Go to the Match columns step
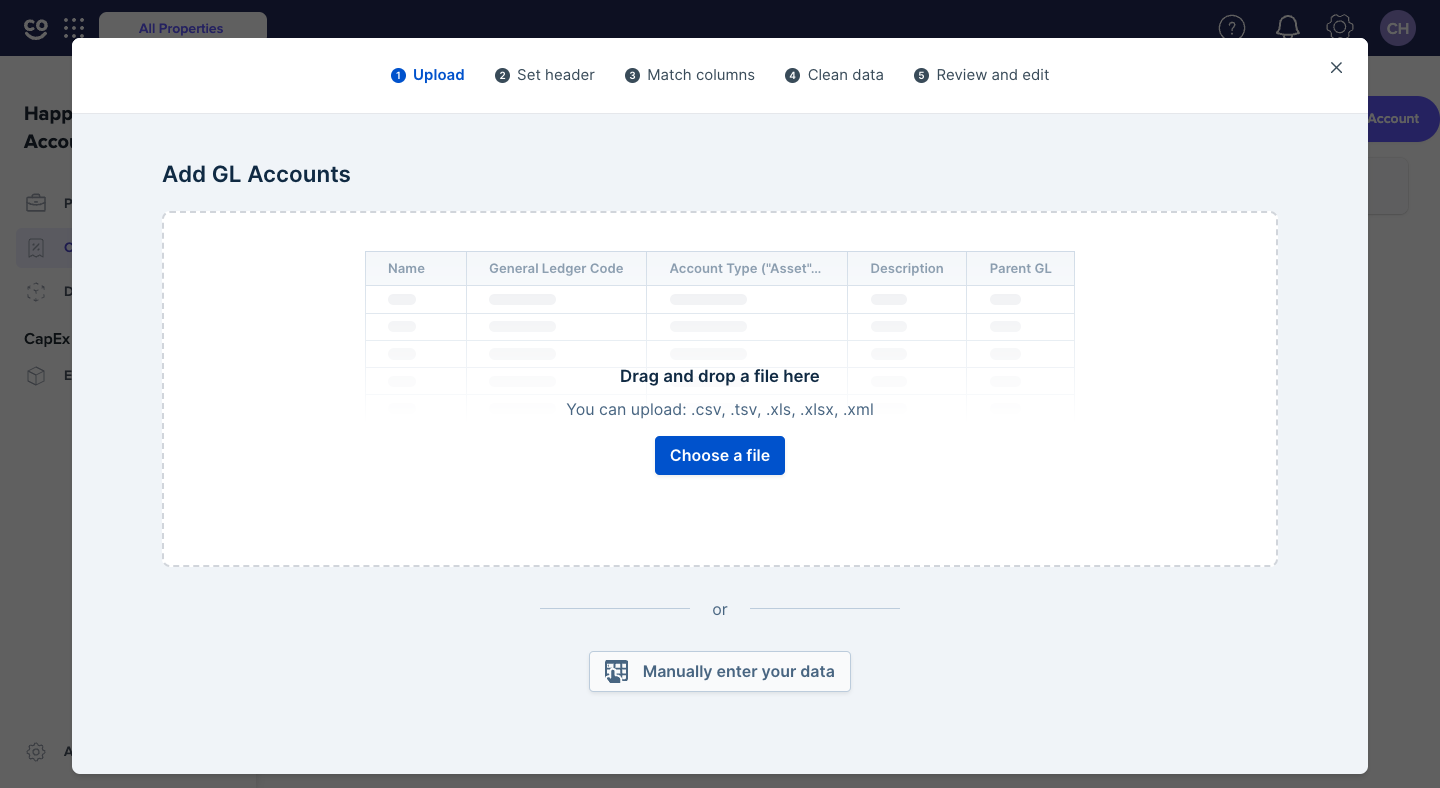 690,75
